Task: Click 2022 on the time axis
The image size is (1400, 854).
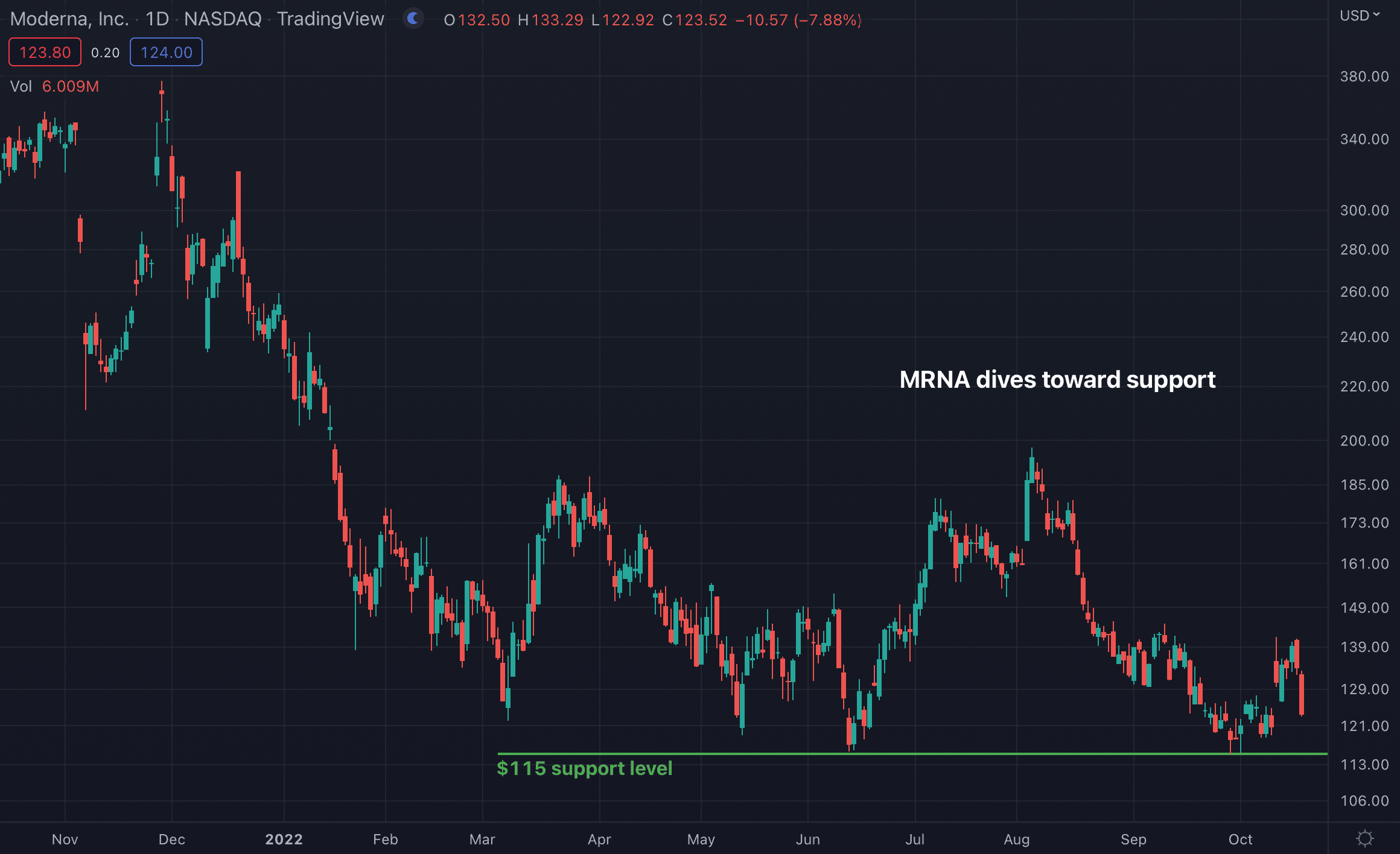Action: point(284,839)
